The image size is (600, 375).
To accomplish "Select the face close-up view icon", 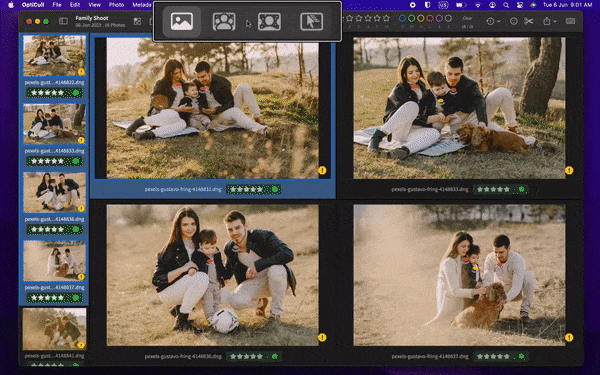I will (x=269, y=21).
